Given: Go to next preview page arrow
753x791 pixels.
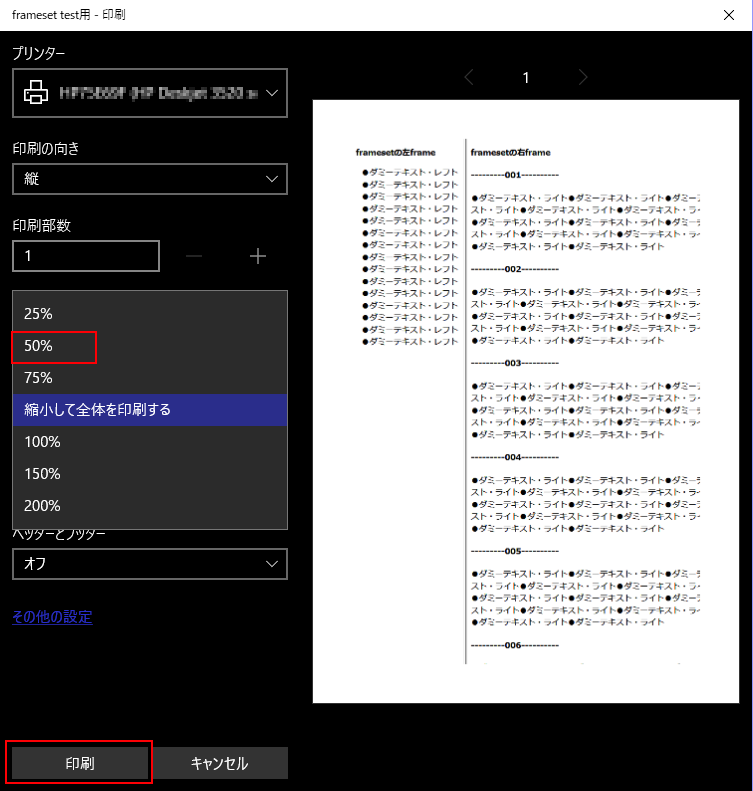Looking at the screenshot, I should coord(583,78).
